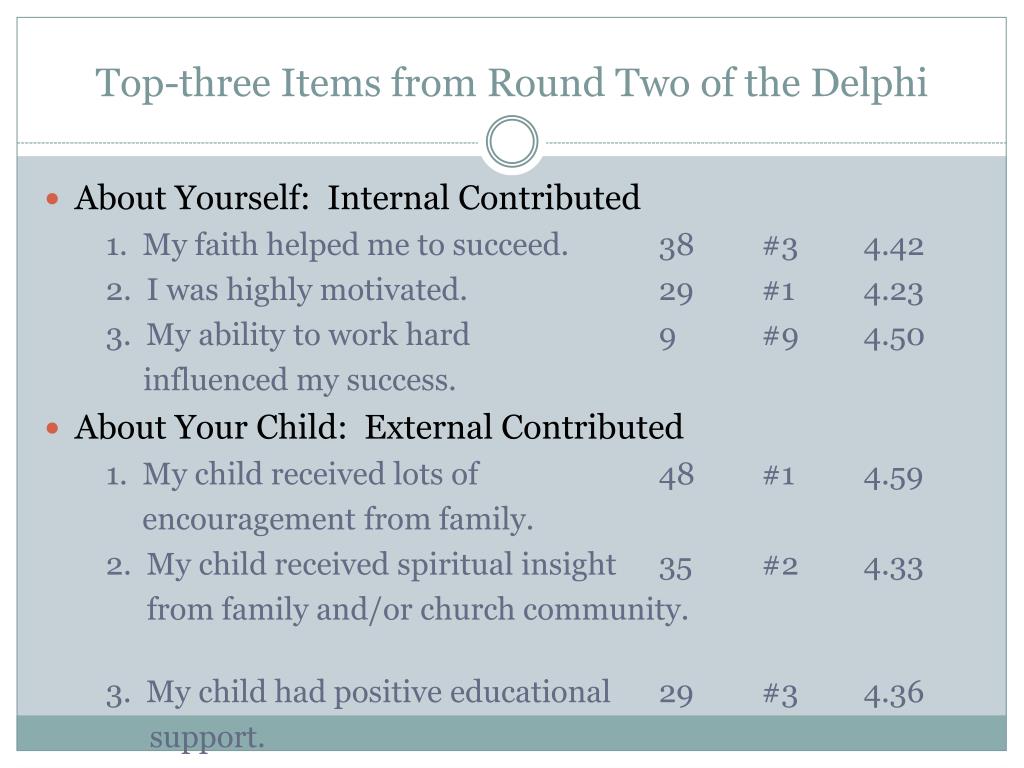Viewport: 1024px width, 768px height.
Task: Click the circle ornament below the title
Action: coord(512,142)
